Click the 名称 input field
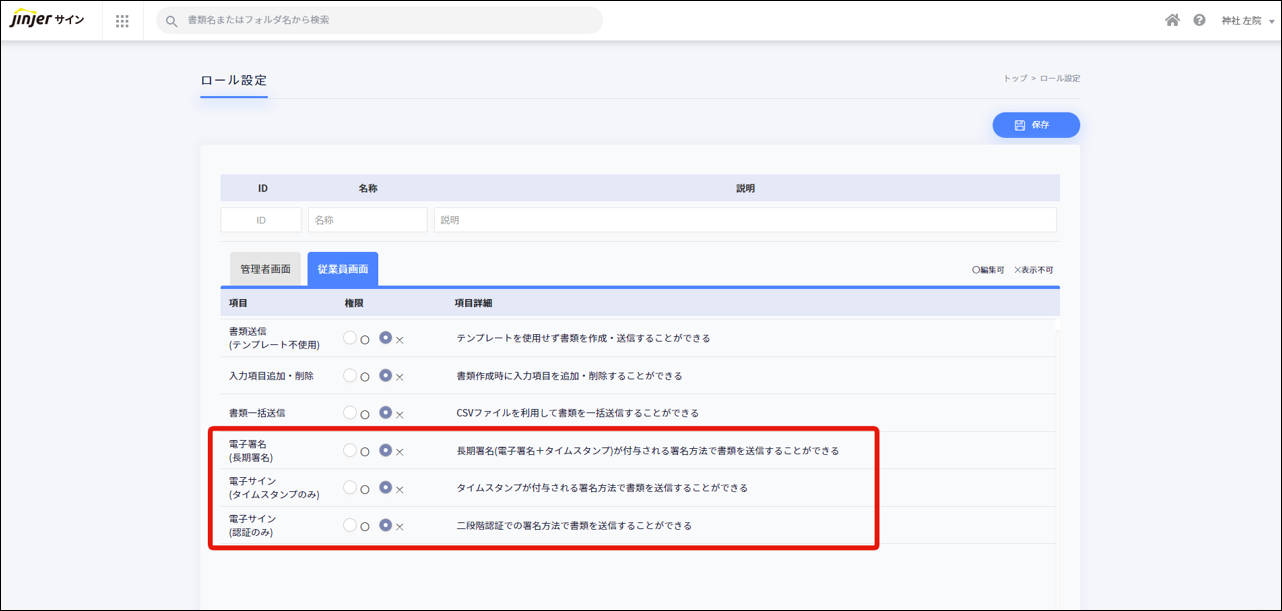Image resolution: width=1282 pixels, height=611 pixels. (x=367, y=220)
